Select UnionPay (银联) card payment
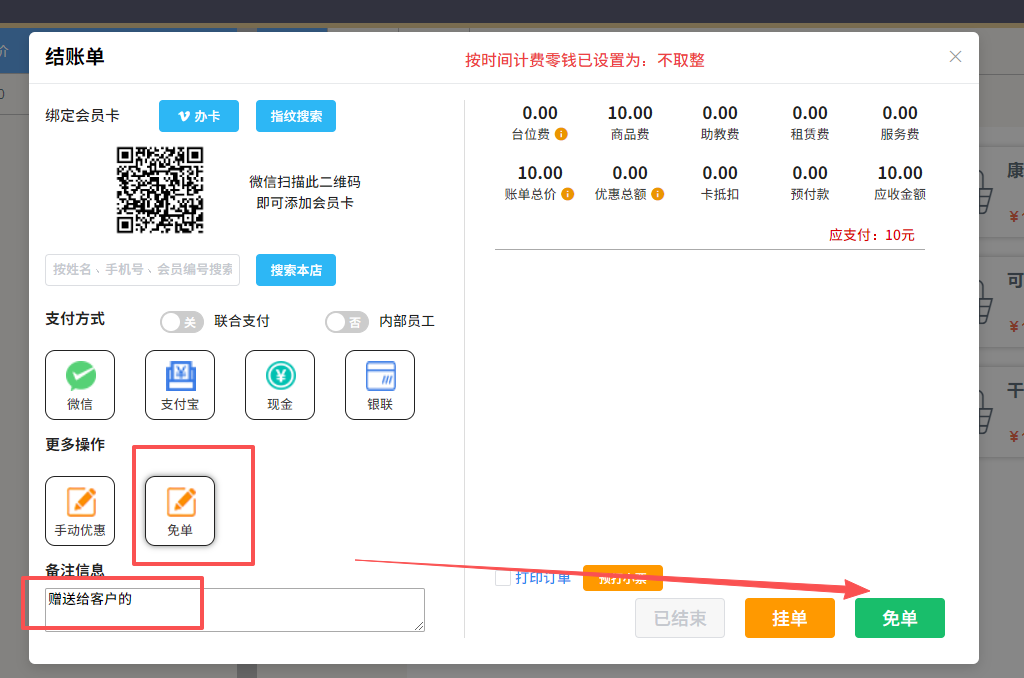Screen dimensions: 1024x678 point(380,385)
